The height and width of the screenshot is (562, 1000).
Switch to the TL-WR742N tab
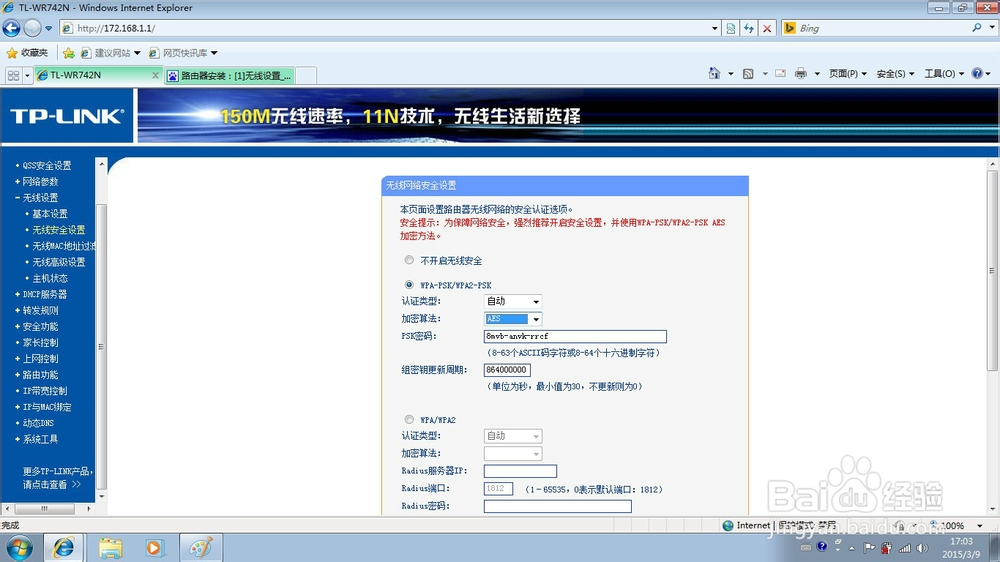[99, 75]
